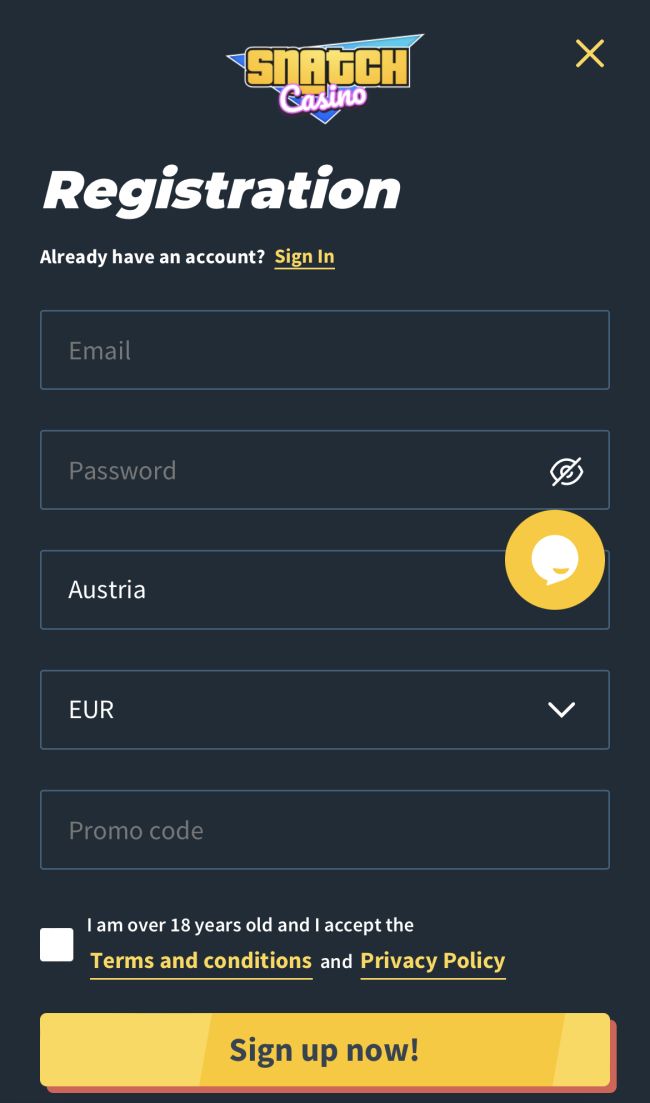The height and width of the screenshot is (1103, 650).
Task: Open the Terms and conditions link
Action: (x=201, y=961)
